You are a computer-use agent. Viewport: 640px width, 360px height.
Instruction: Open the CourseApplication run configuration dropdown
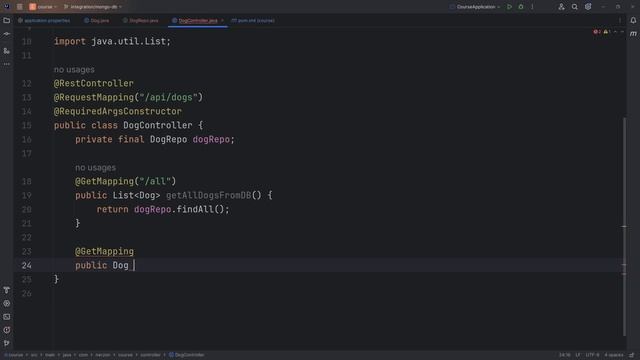[475, 7]
